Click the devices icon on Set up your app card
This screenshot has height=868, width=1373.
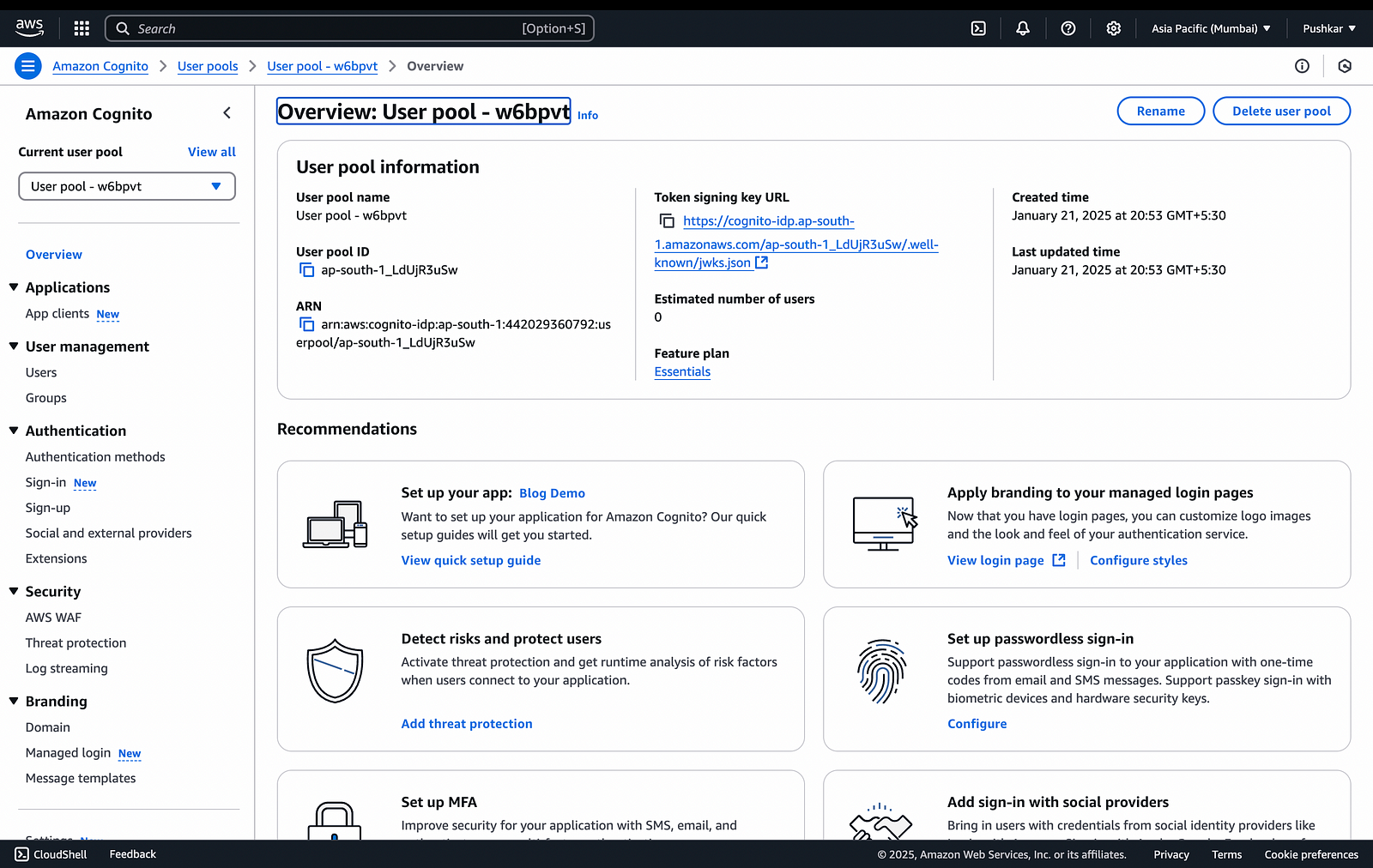pos(336,524)
